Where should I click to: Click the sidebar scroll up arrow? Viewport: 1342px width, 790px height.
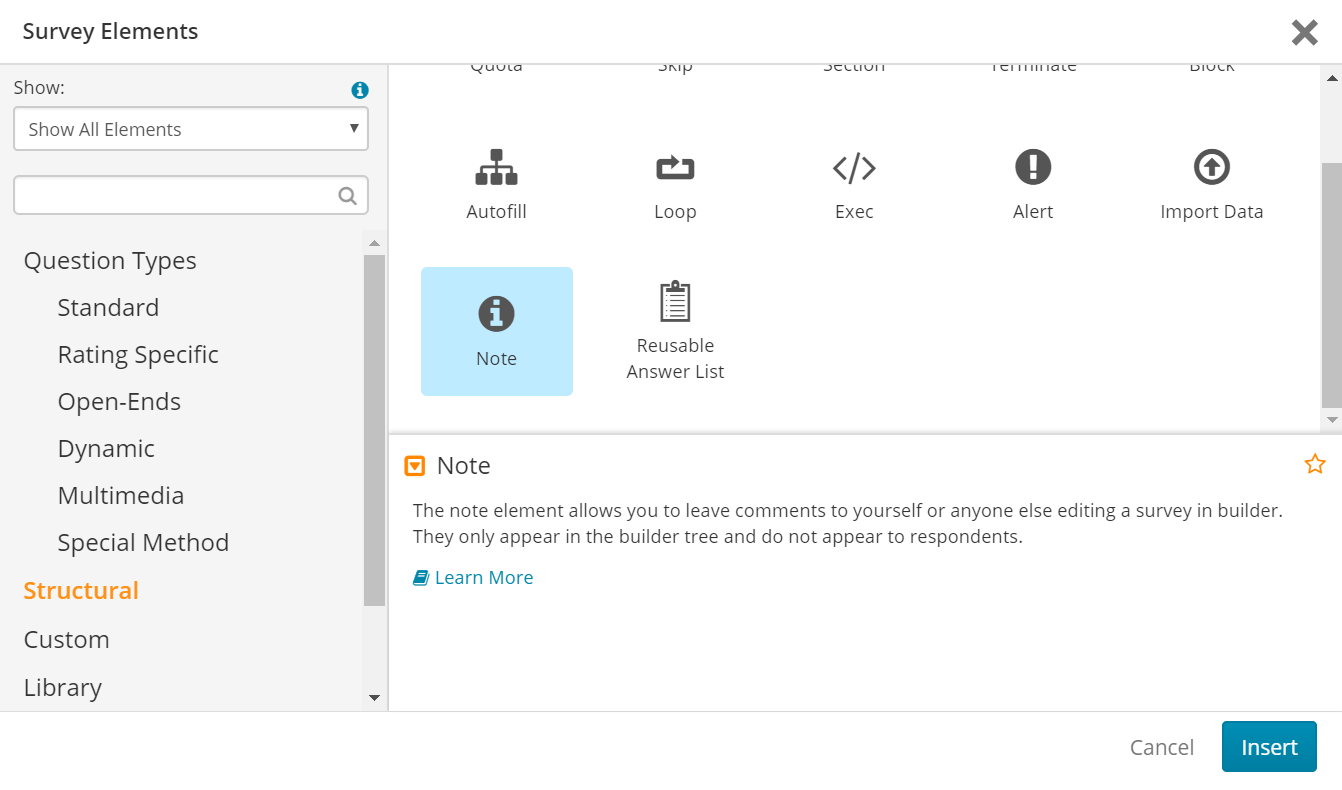click(x=374, y=243)
